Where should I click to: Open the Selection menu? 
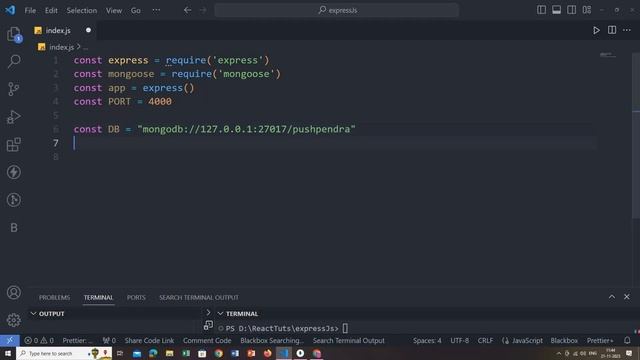tap(82, 11)
